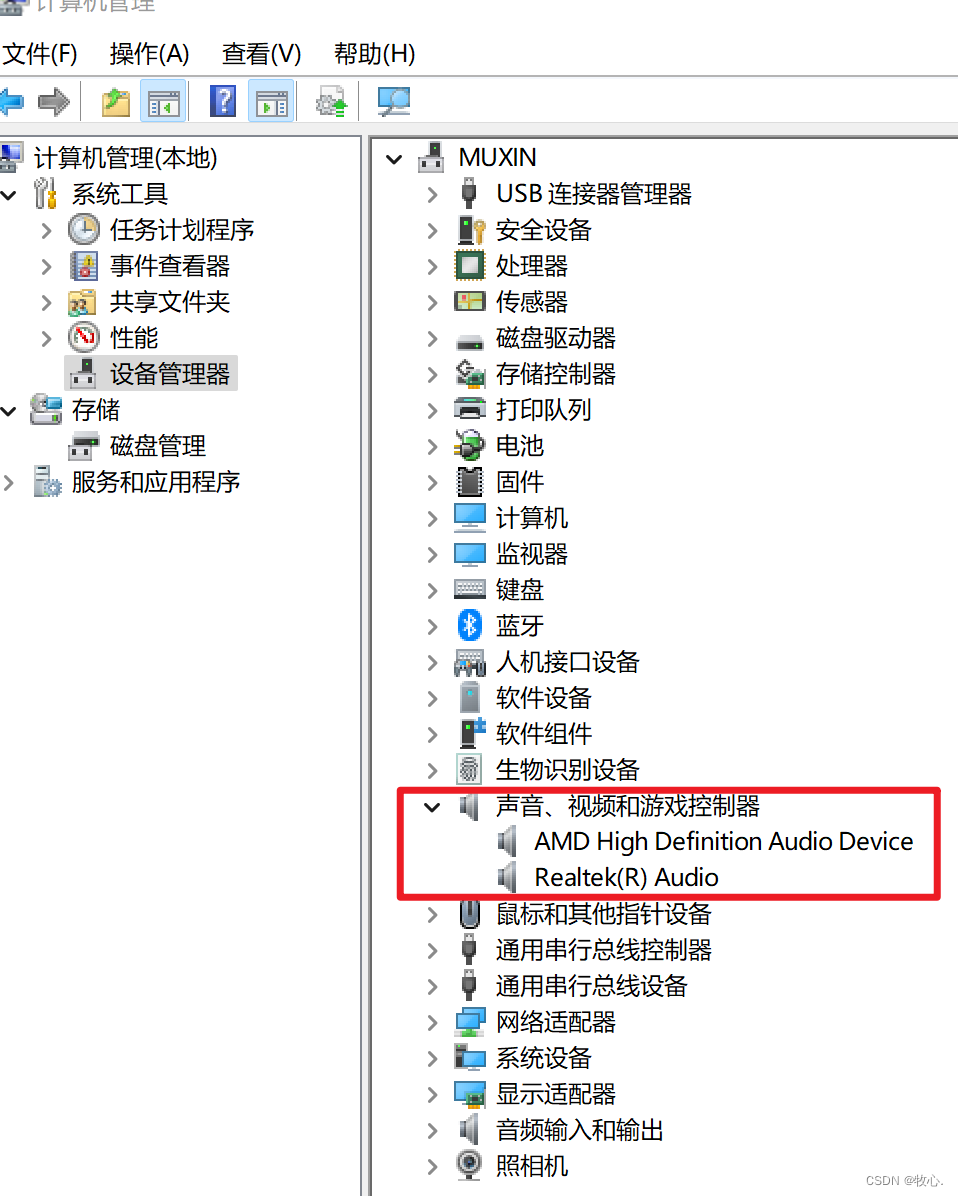Toggle the Show/Hide Console Tree icon
This screenshot has width=958, height=1196.
(x=163, y=101)
